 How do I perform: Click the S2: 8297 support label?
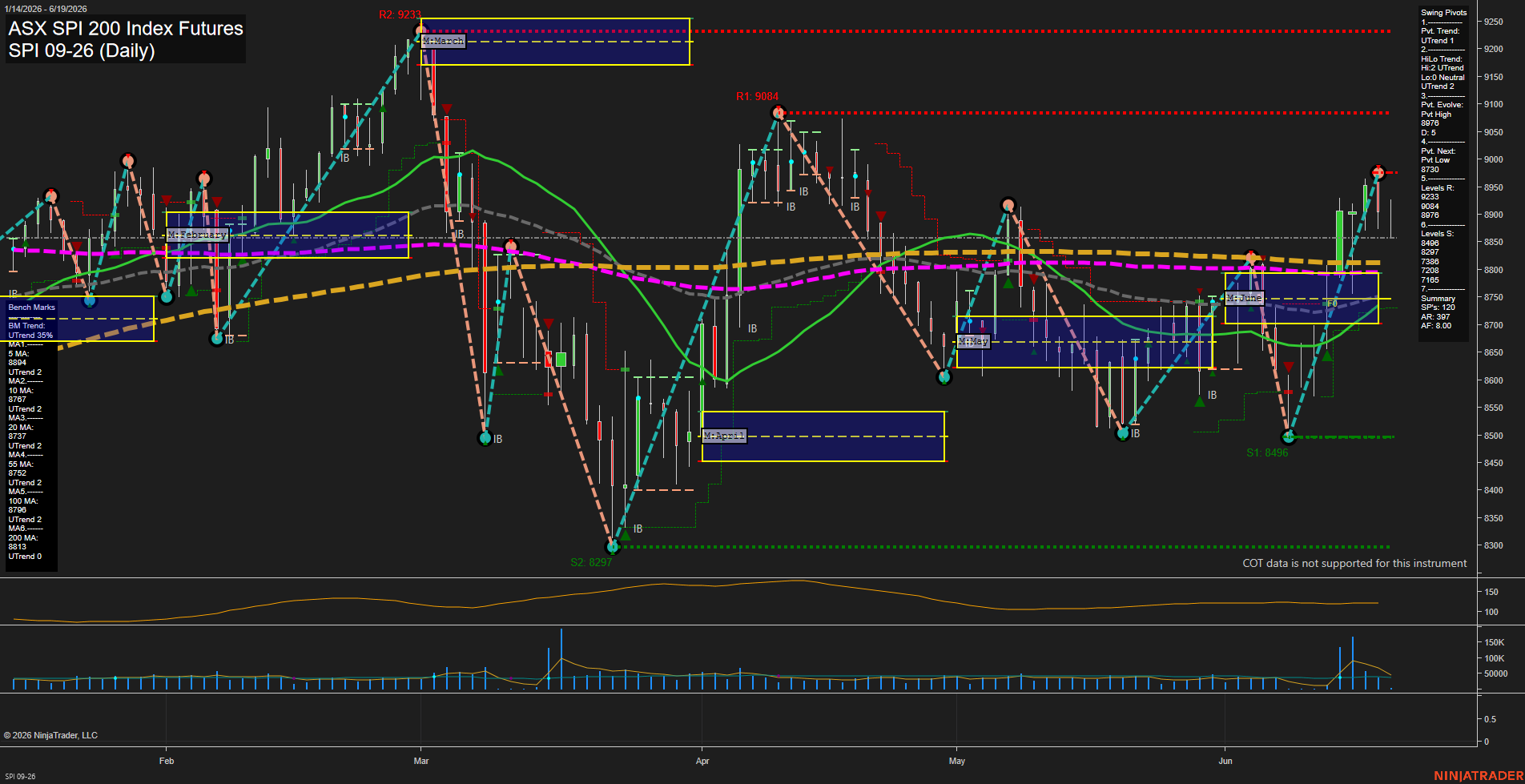click(x=591, y=562)
